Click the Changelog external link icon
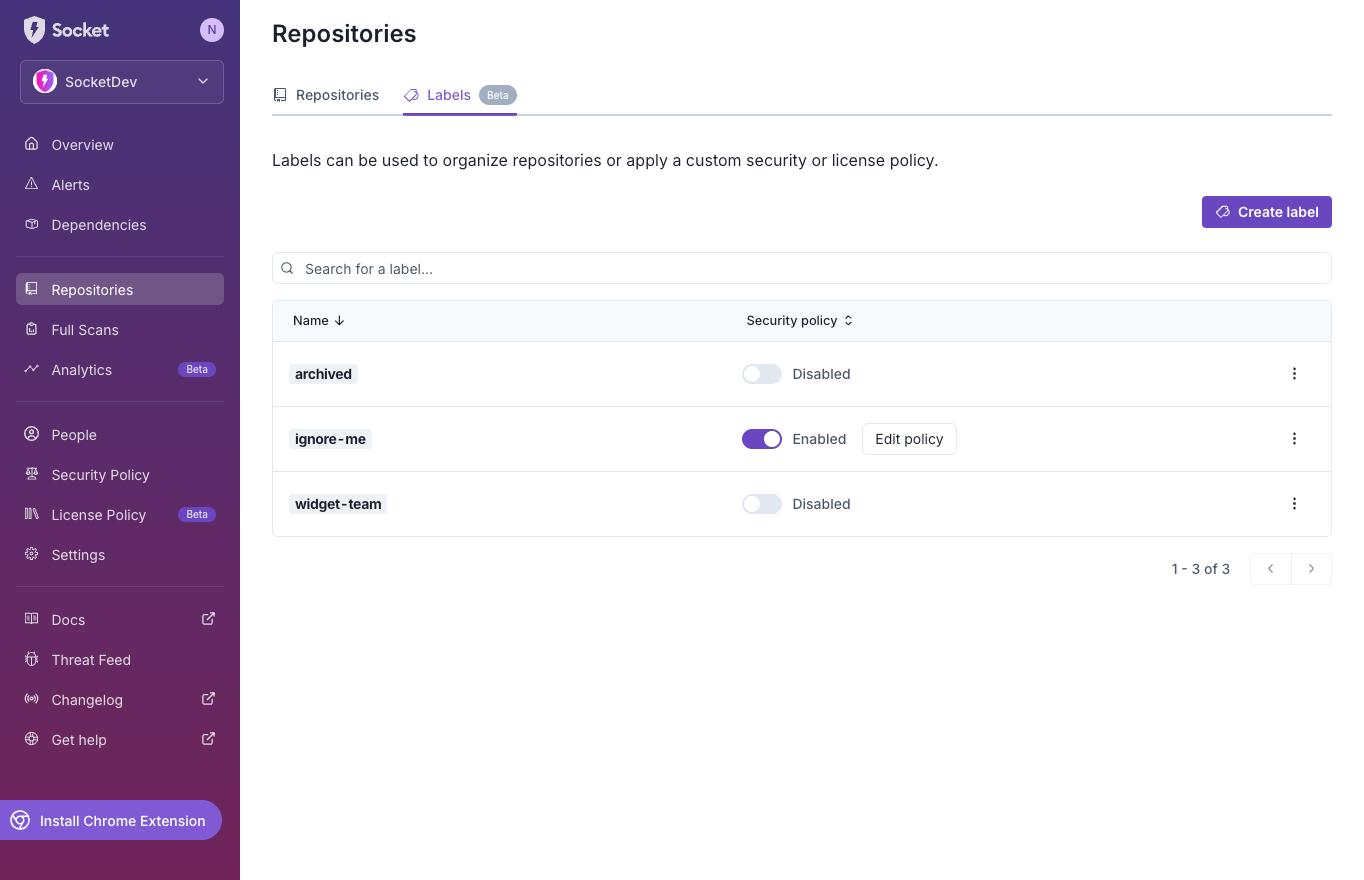Image resolution: width=1364 pixels, height=880 pixels. [208, 699]
